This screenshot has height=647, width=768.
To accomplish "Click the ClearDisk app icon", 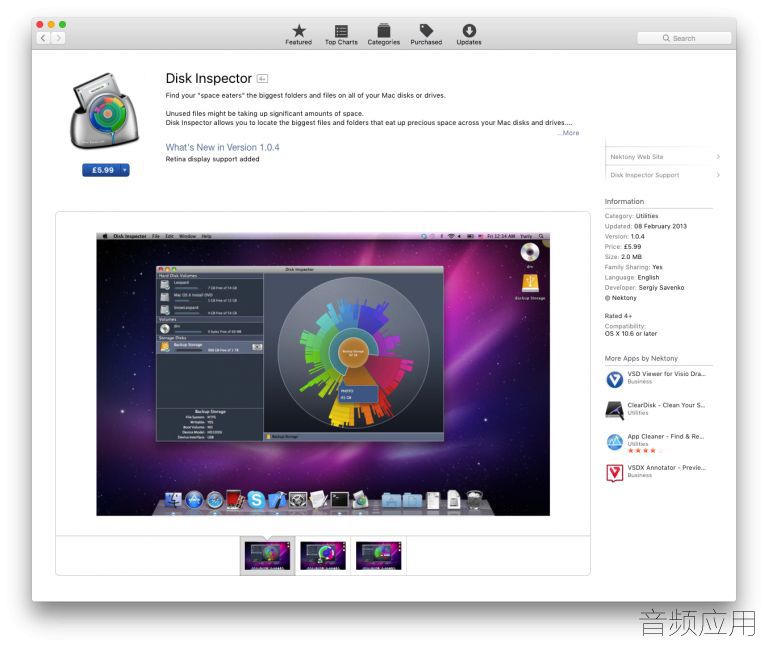I will coord(614,410).
